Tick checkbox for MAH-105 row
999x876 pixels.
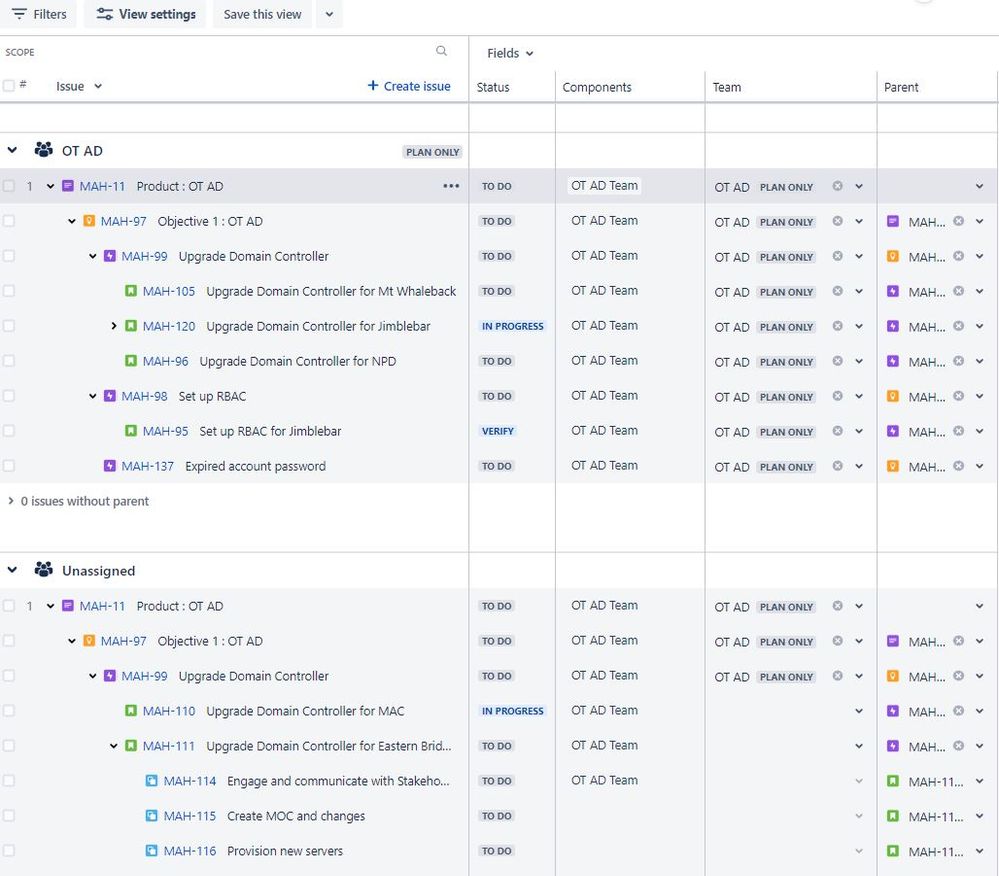pyautogui.click(x=8, y=291)
